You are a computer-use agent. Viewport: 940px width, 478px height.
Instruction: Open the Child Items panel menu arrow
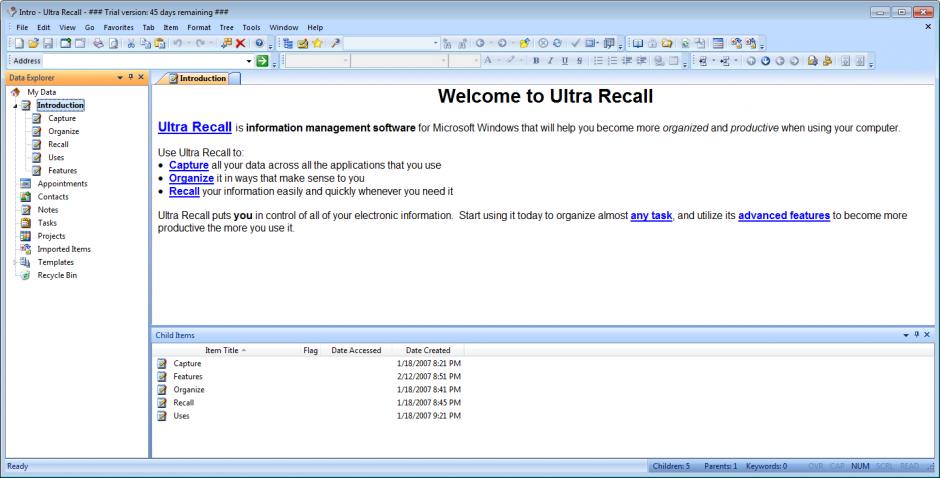[x=906, y=335]
